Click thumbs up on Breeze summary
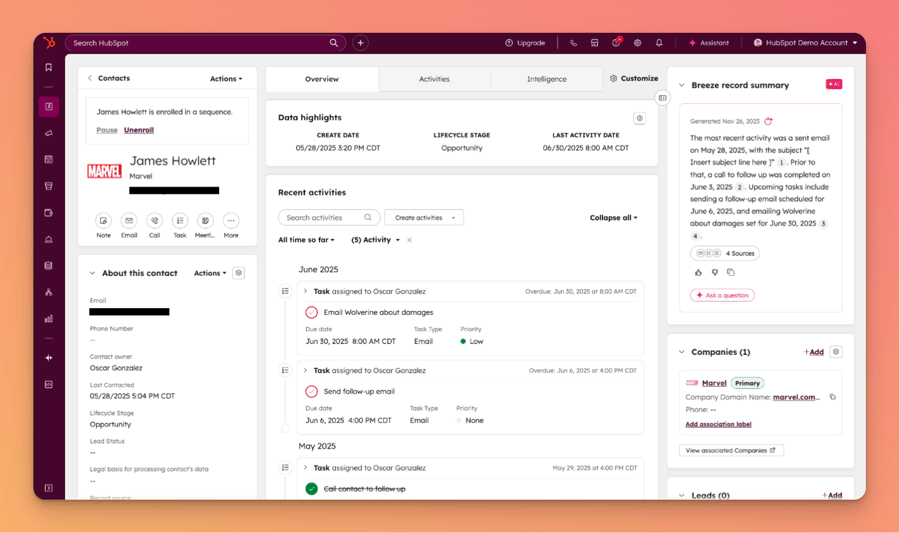Image resolution: width=900 pixels, height=533 pixels. pos(698,272)
